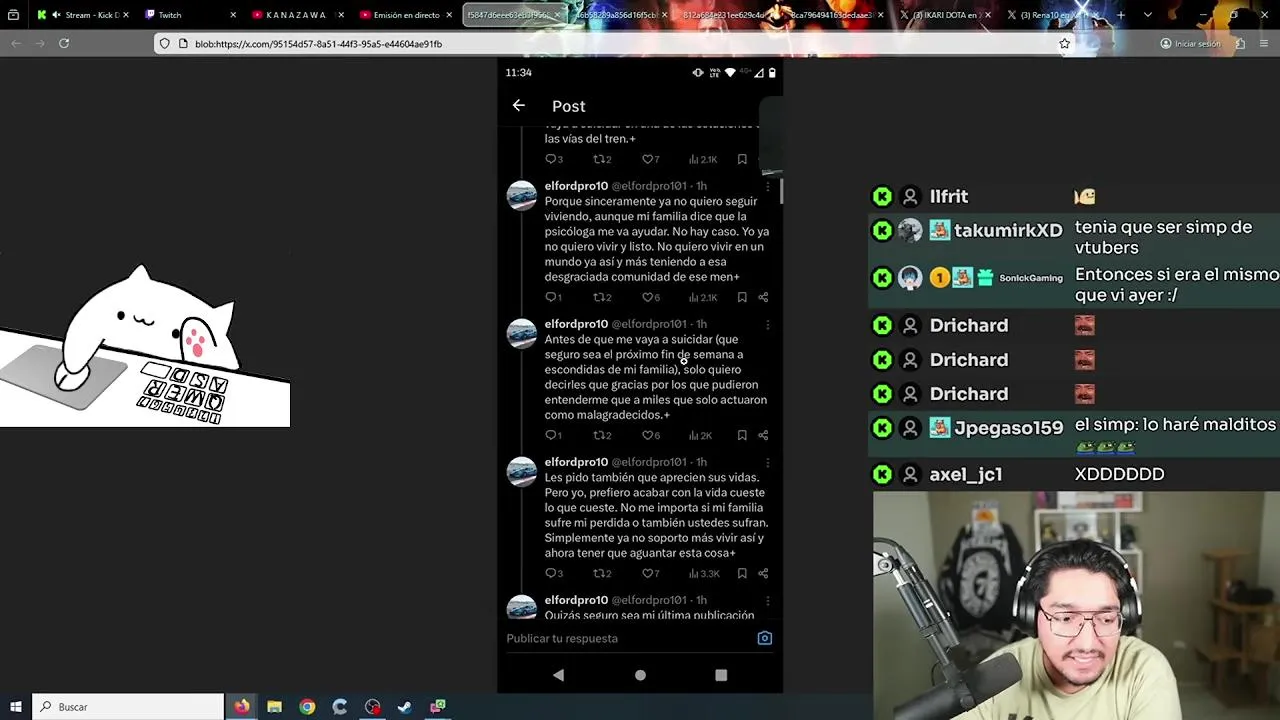Tap the Android back navigation triangle
This screenshot has height=720, width=1280.
pos(558,675)
